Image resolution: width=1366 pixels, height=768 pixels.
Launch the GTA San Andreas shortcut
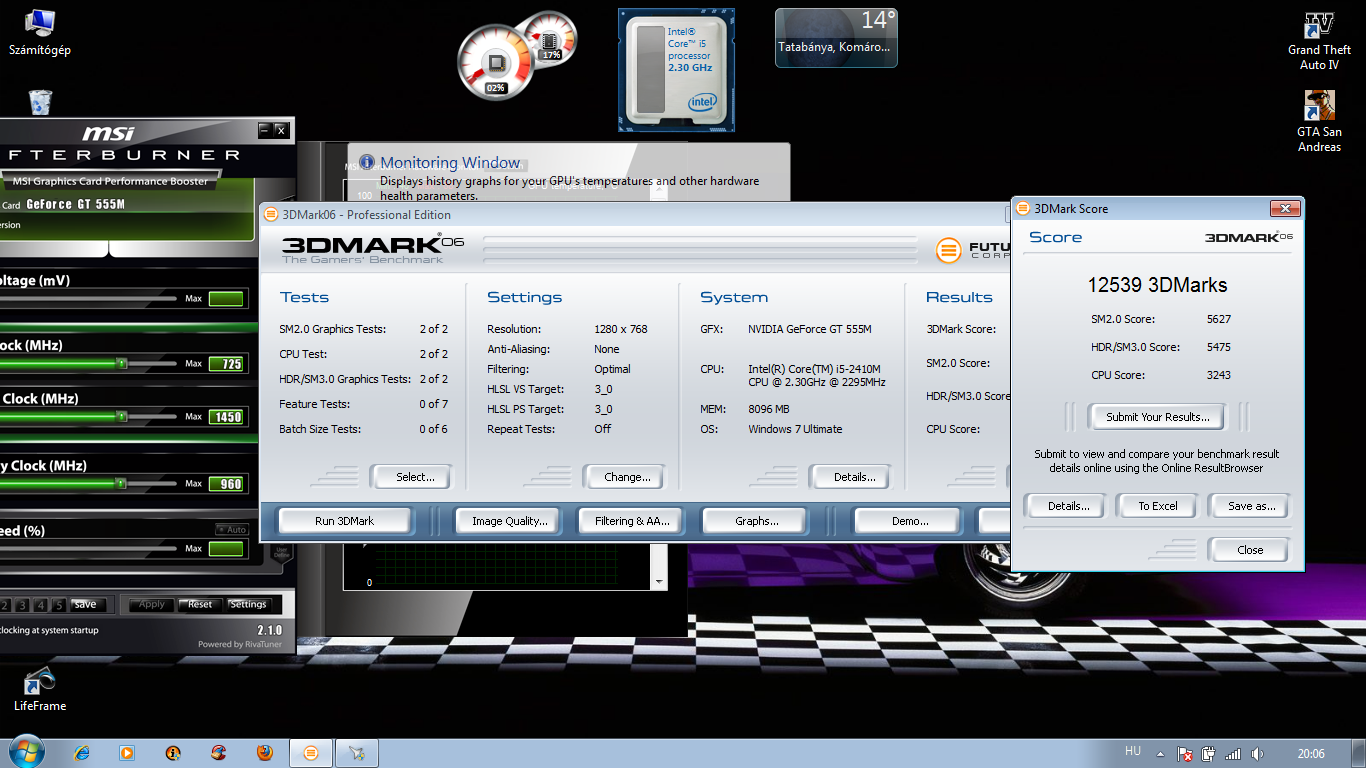click(x=1319, y=121)
